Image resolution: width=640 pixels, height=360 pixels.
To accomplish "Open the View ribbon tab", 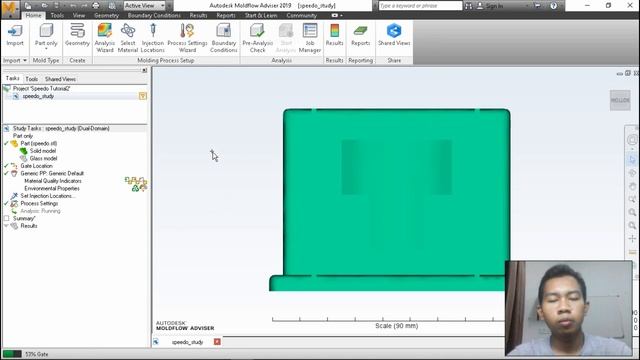I will (x=79, y=16).
